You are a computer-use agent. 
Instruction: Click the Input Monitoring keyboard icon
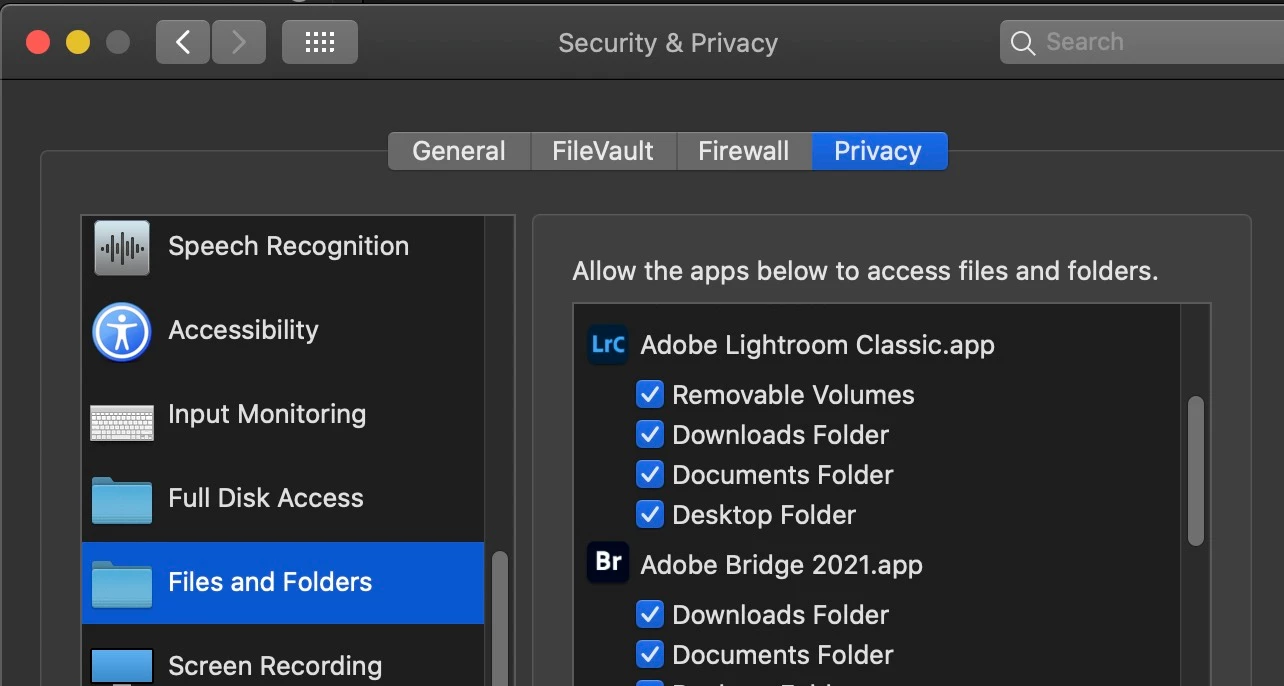pos(122,422)
